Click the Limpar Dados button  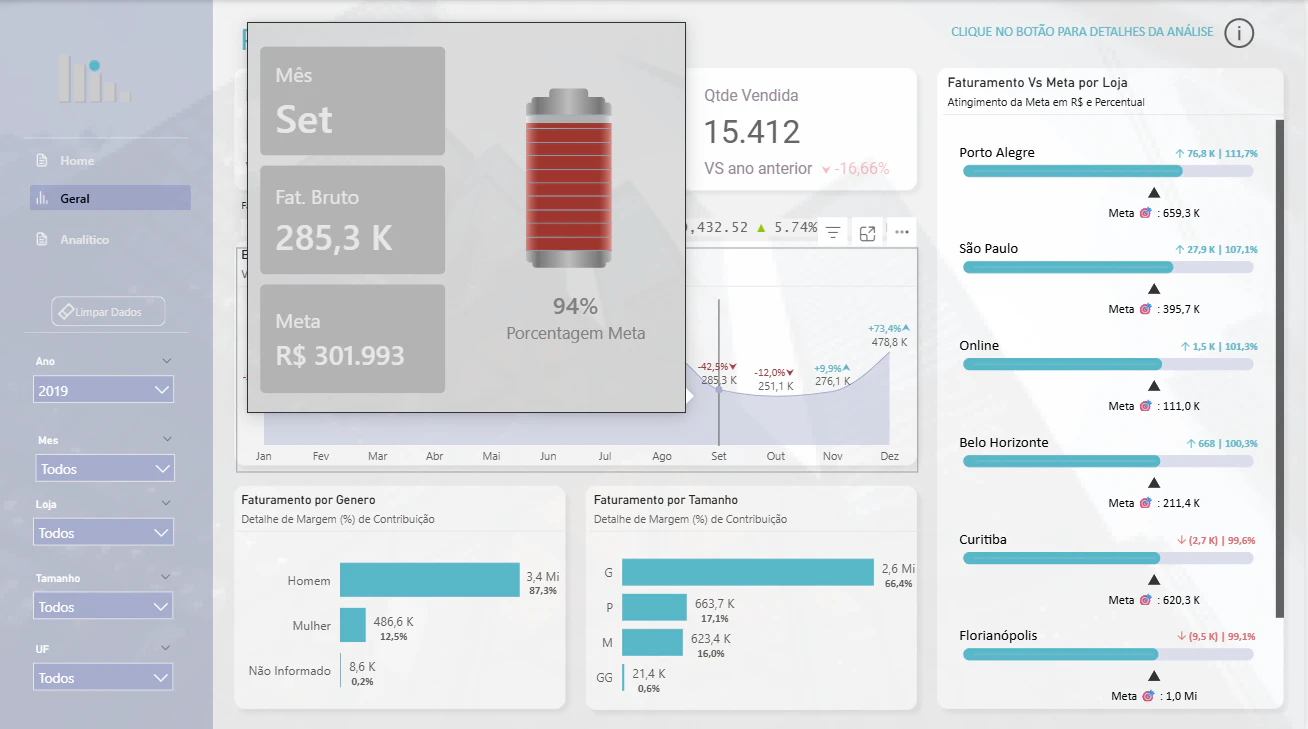click(x=108, y=312)
